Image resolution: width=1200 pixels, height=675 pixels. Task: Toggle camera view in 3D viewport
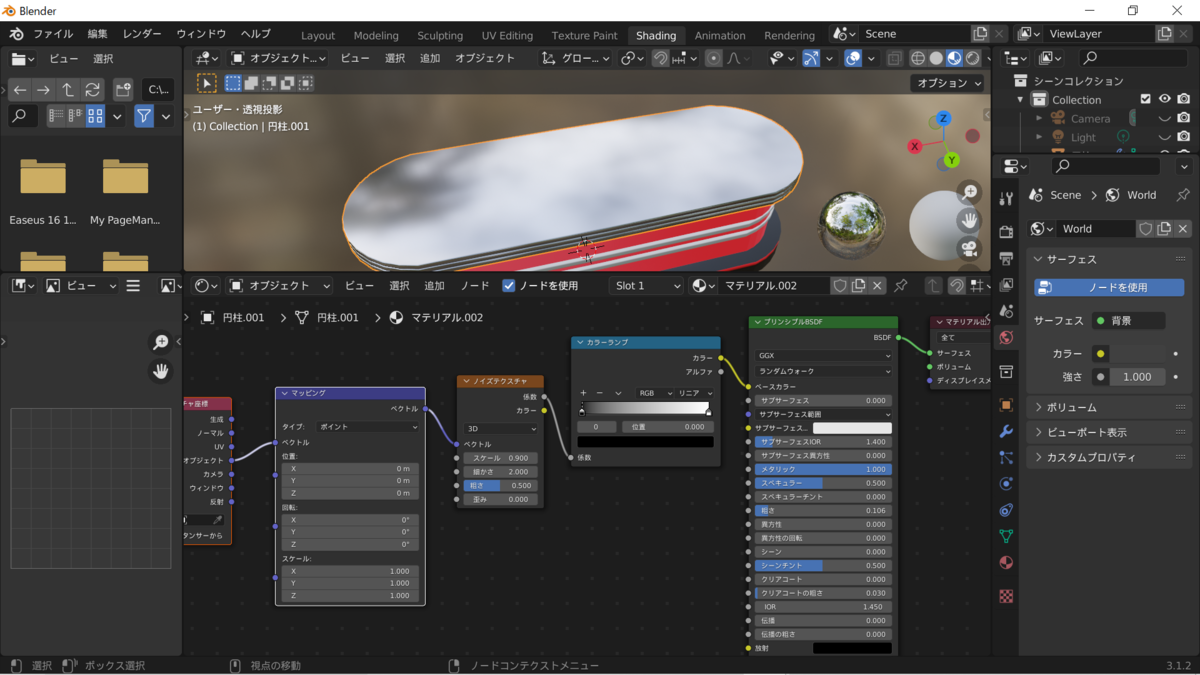click(x=969, y=248)
